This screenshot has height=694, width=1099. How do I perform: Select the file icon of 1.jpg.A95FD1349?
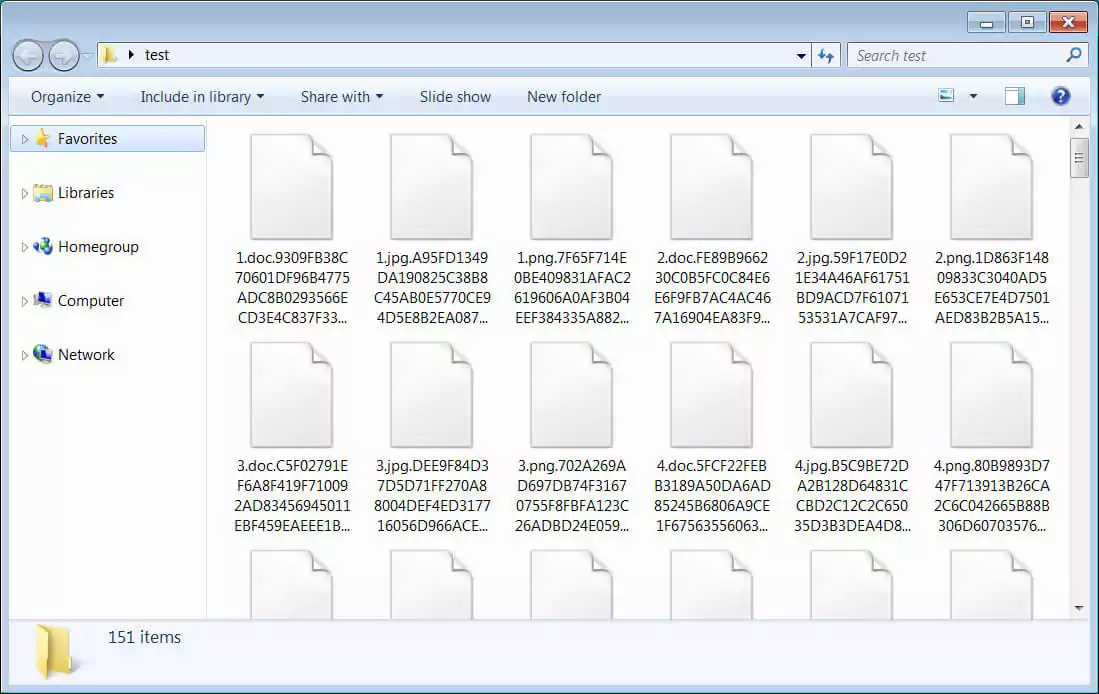(x=432, y=187)
